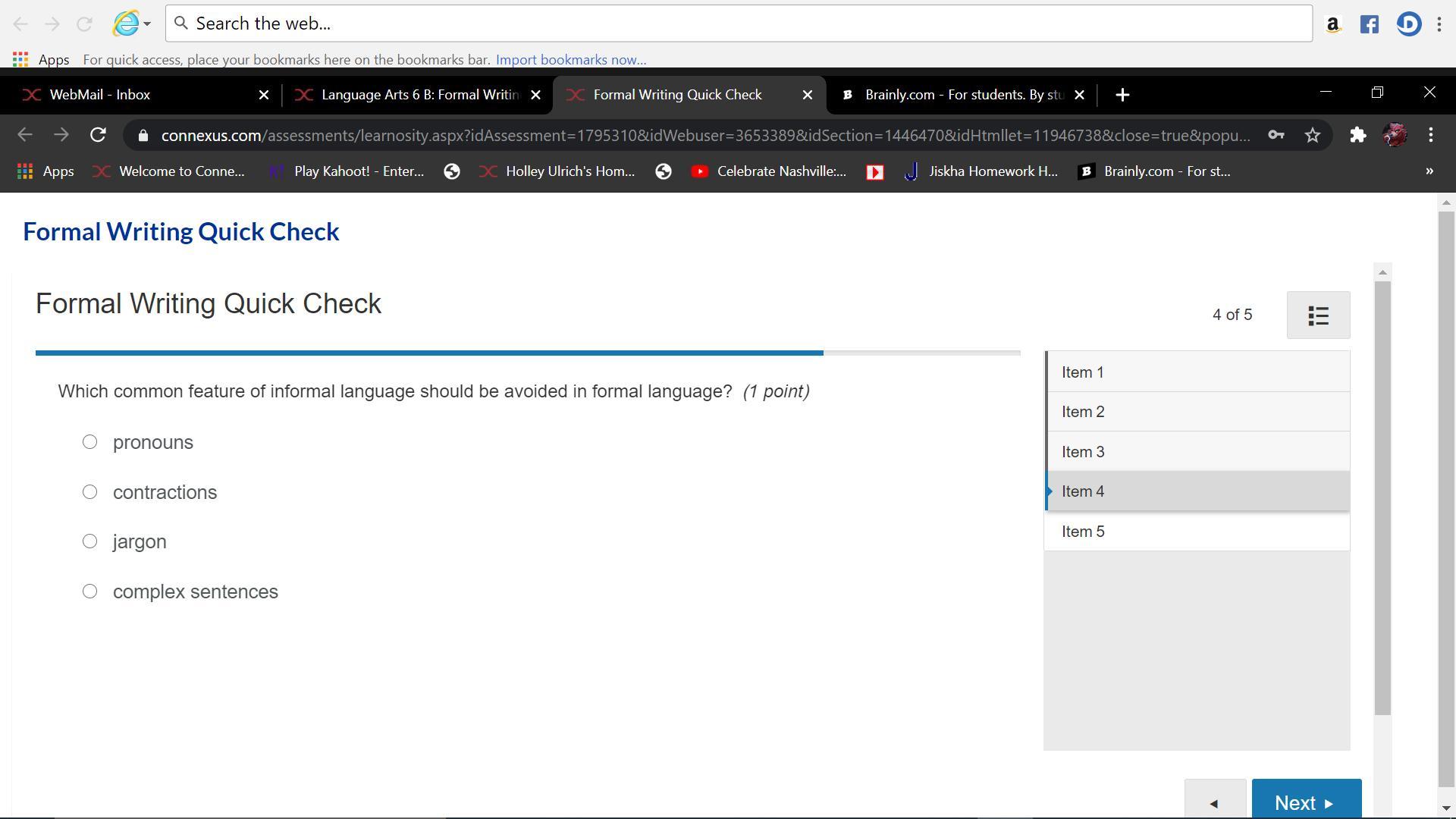Reload the Connexus page
Viewport: 1456px width, 819px height.
point(98,136)
